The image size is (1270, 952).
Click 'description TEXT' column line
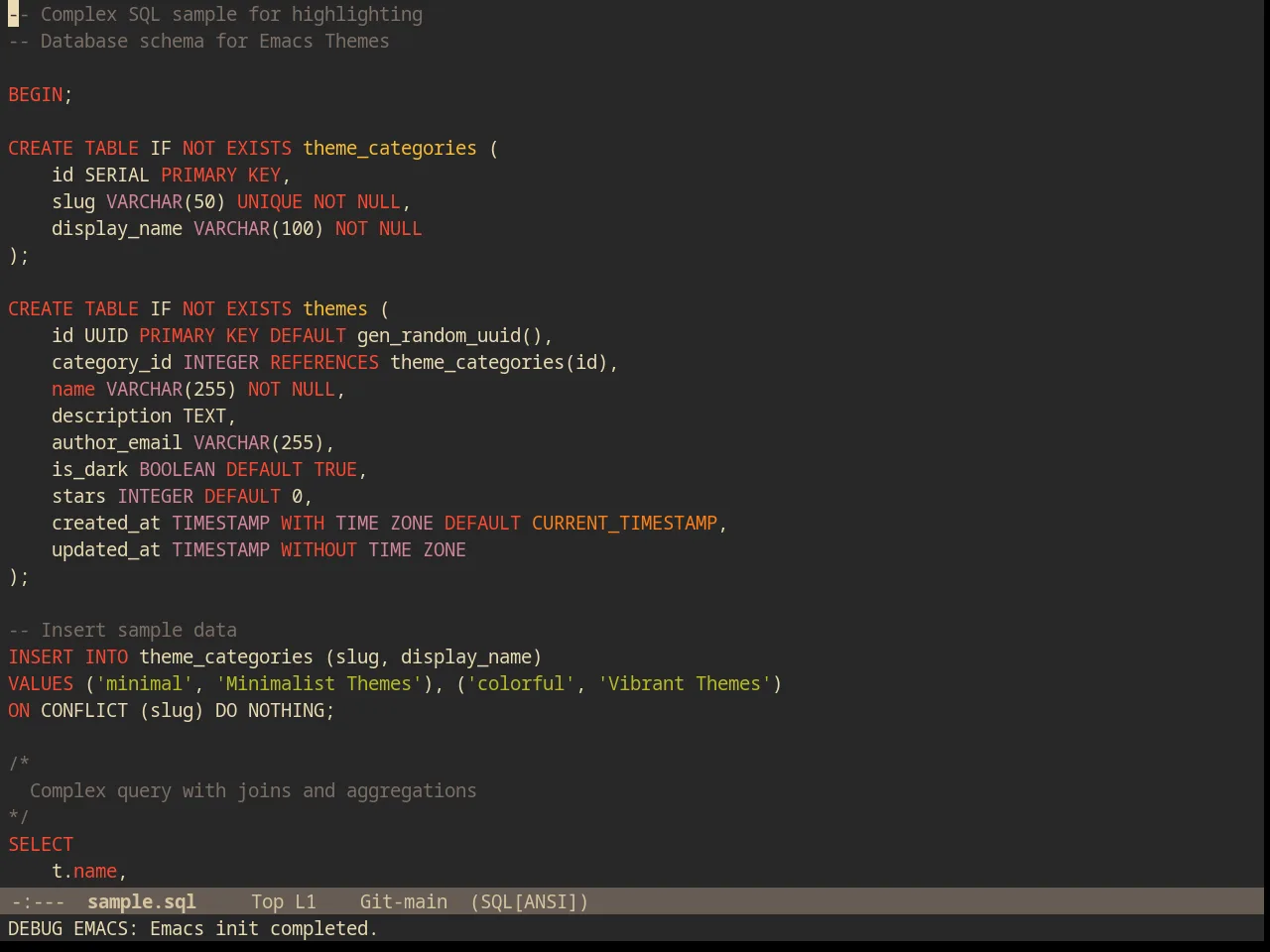144,416
